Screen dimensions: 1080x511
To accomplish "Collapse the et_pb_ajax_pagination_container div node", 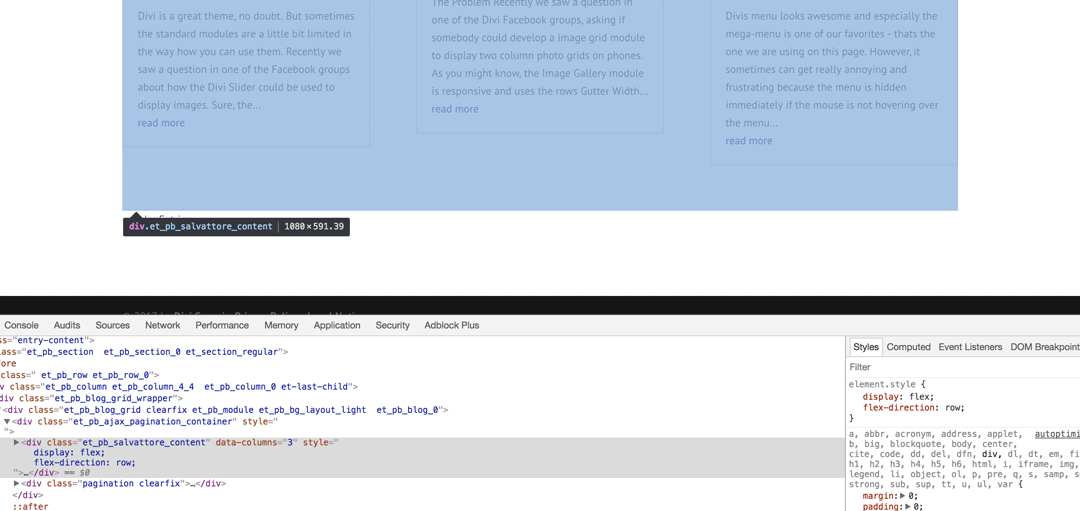I will click(7, 421).
